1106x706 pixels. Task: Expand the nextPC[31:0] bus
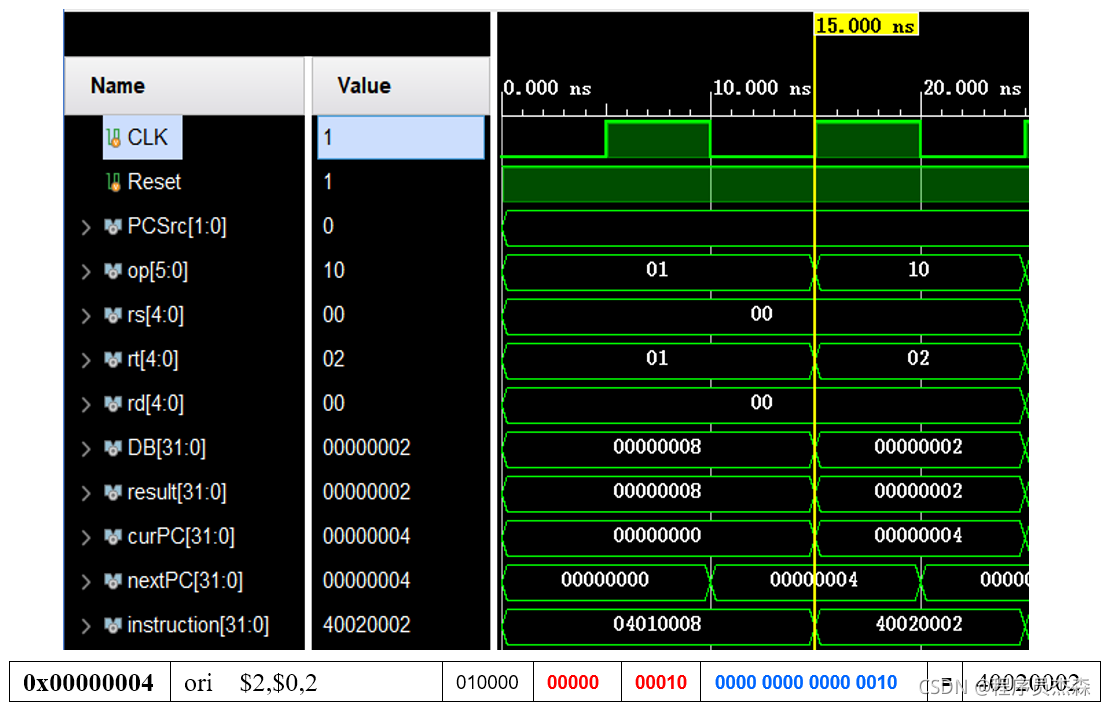click(86, 581)
